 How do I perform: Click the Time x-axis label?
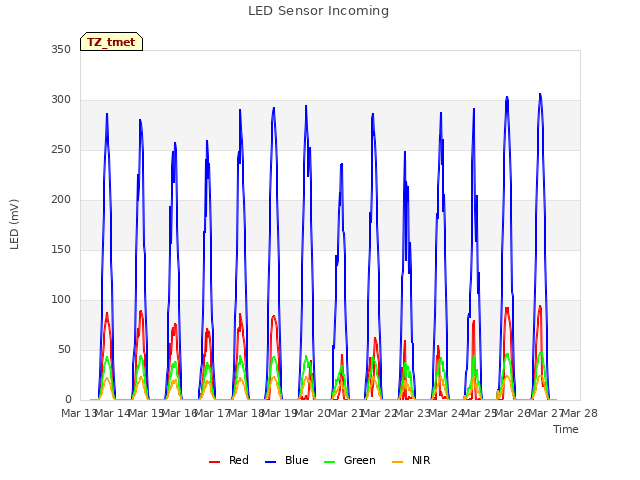point(566,429)
